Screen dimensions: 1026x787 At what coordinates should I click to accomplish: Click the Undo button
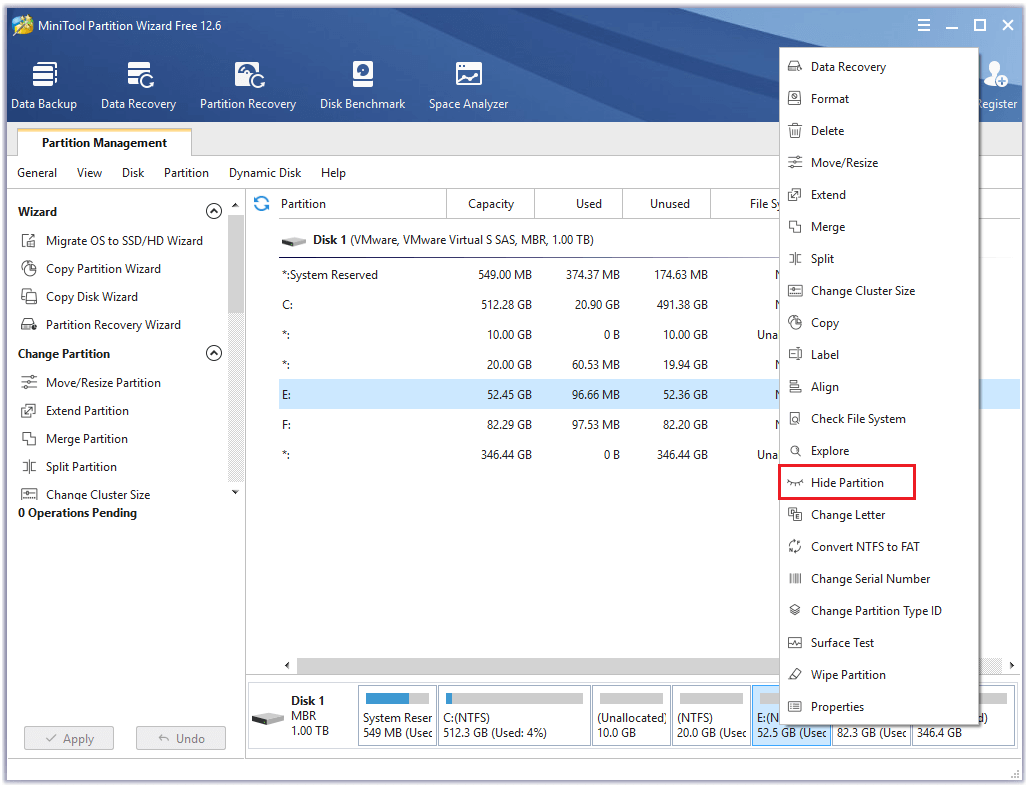click(x=181, y=739)
